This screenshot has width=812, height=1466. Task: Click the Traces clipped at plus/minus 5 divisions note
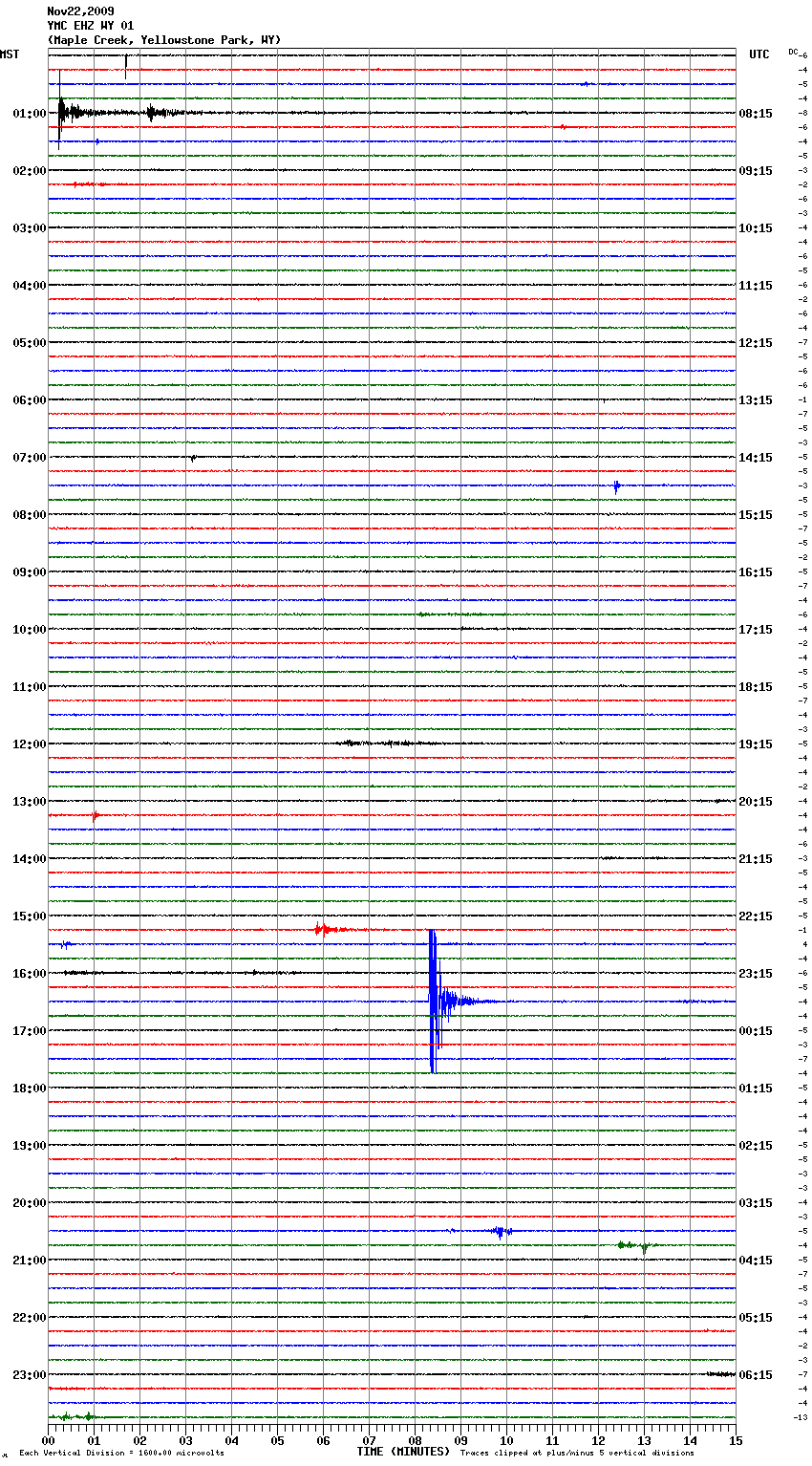click(577, 1454)
